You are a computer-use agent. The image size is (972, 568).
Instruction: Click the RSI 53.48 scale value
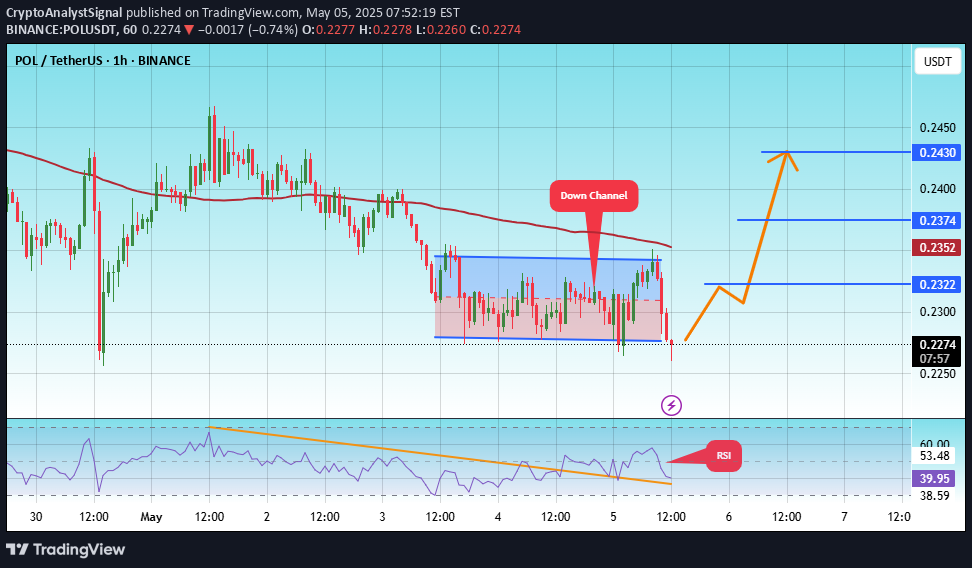(x=934, y=456)
